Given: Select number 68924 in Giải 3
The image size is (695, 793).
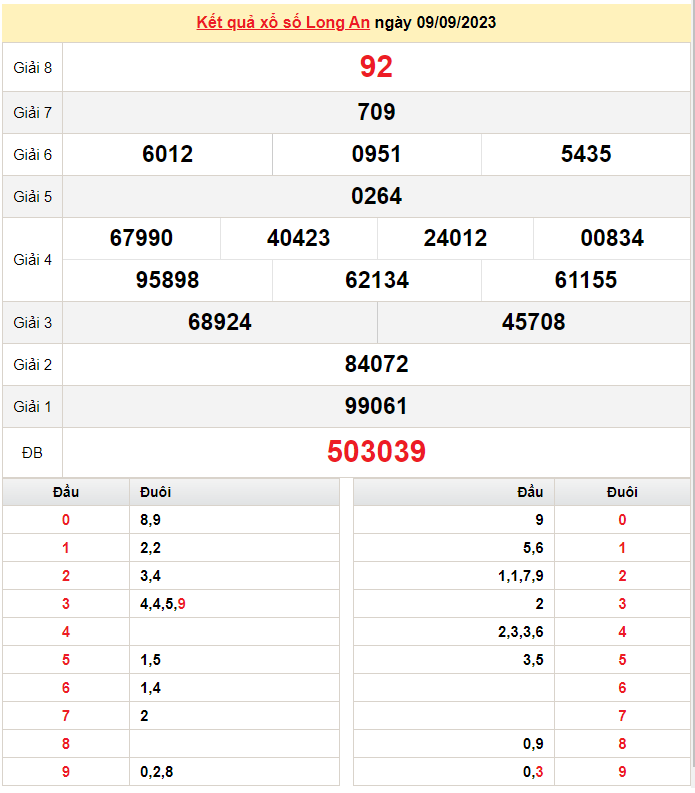Looking at the screenshot, I should pyautogui.click(x=220, y=322).
